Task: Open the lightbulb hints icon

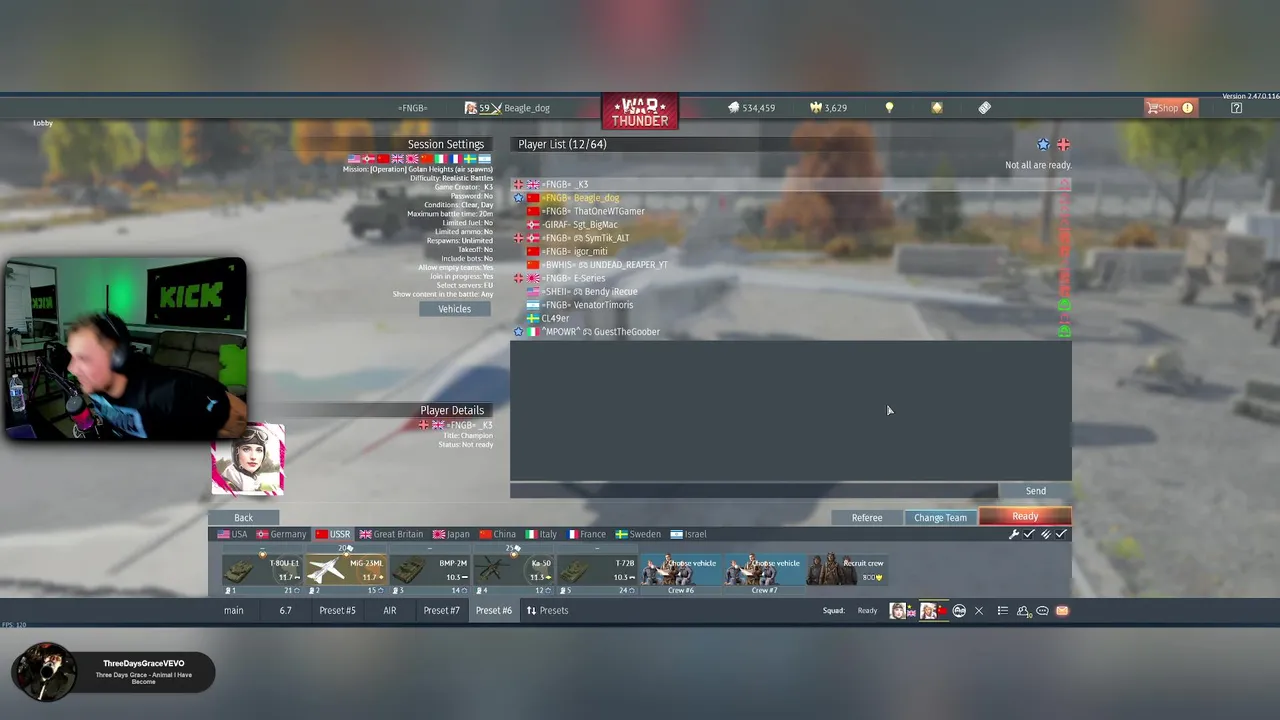Action: coord(889,108)
